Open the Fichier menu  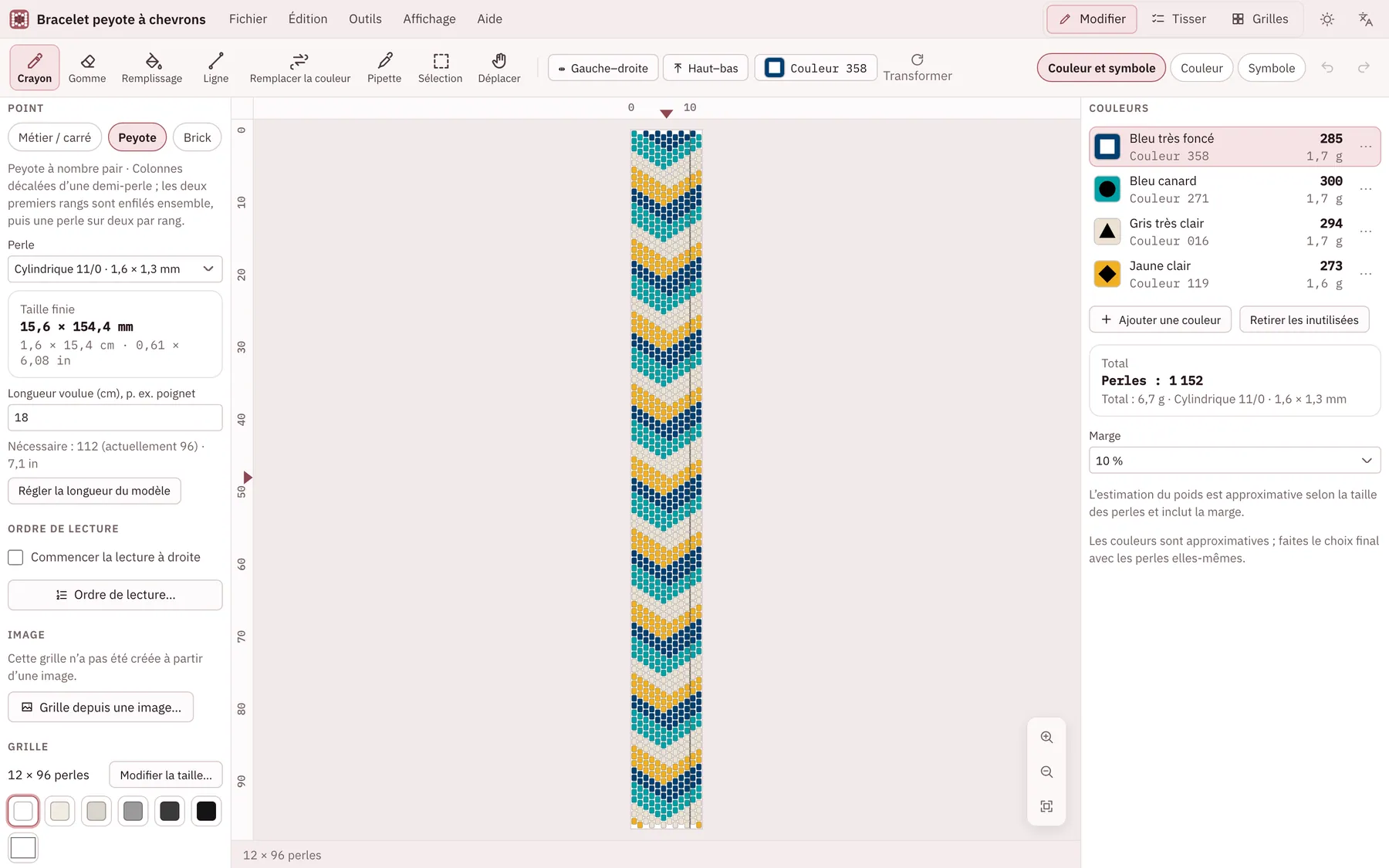(248, 19)
